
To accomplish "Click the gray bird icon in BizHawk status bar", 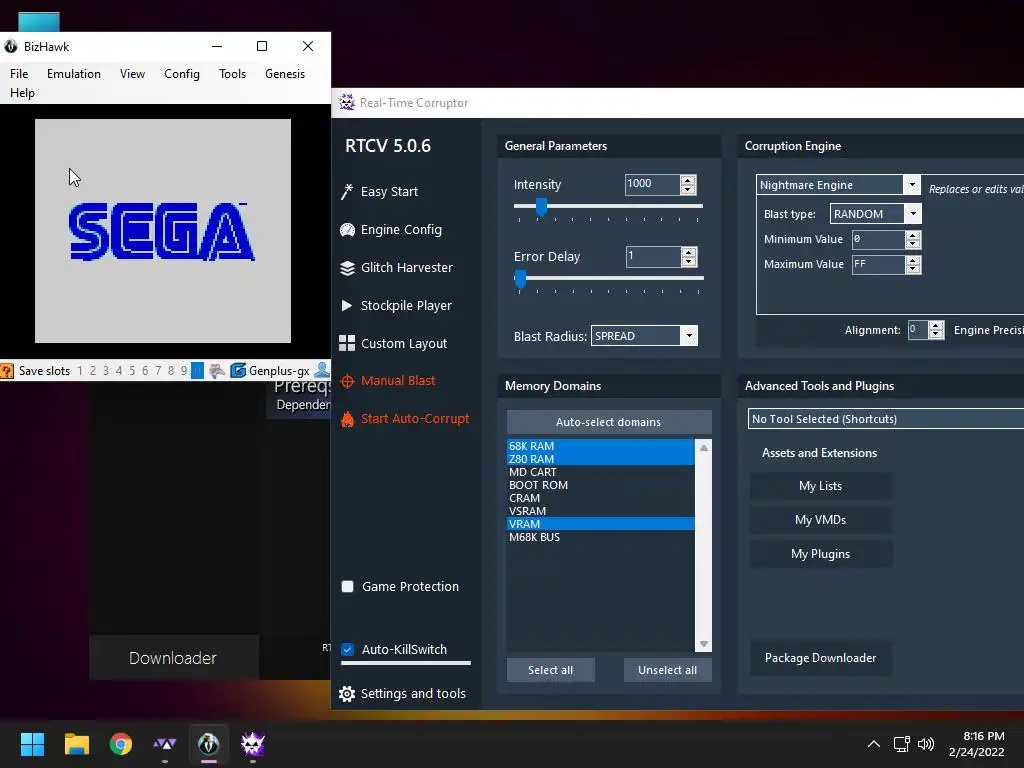I will pyautogui.click(x=217, y=371).
